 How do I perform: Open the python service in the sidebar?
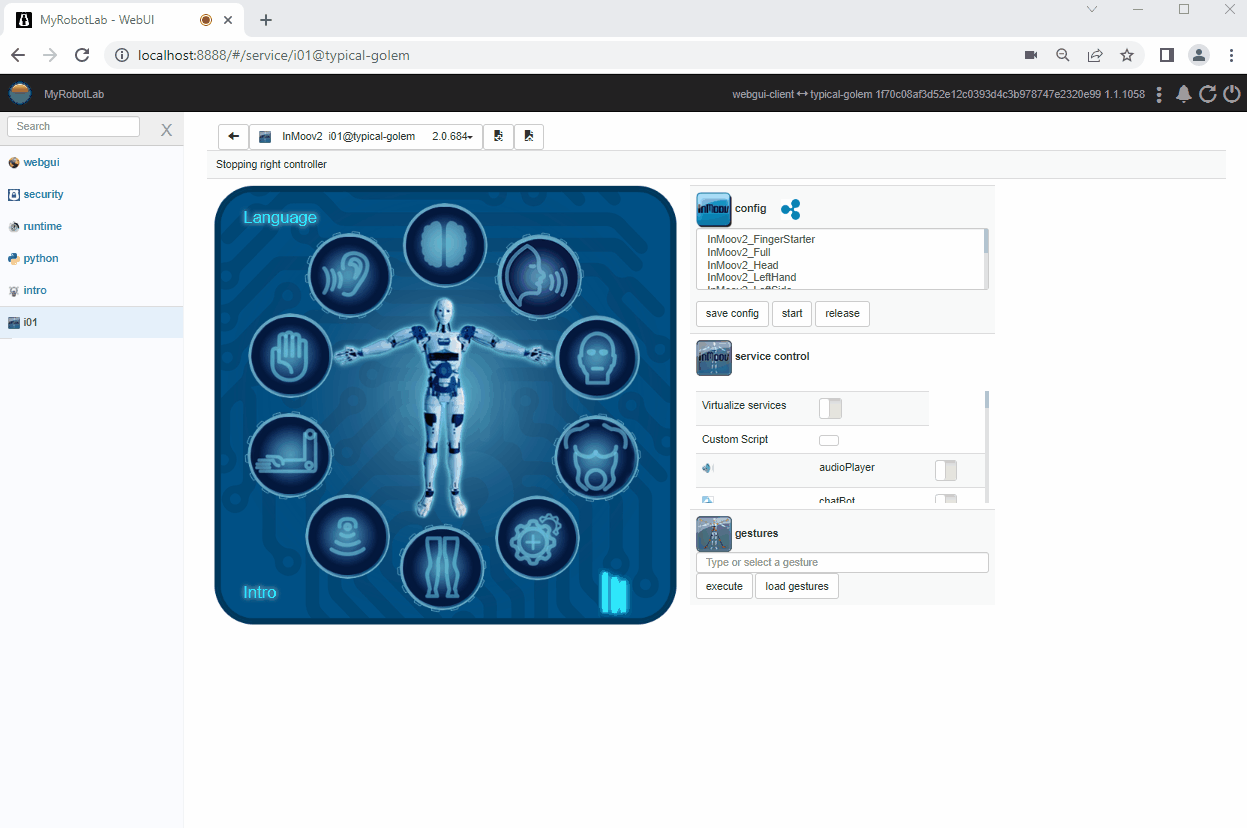[41, 258]
